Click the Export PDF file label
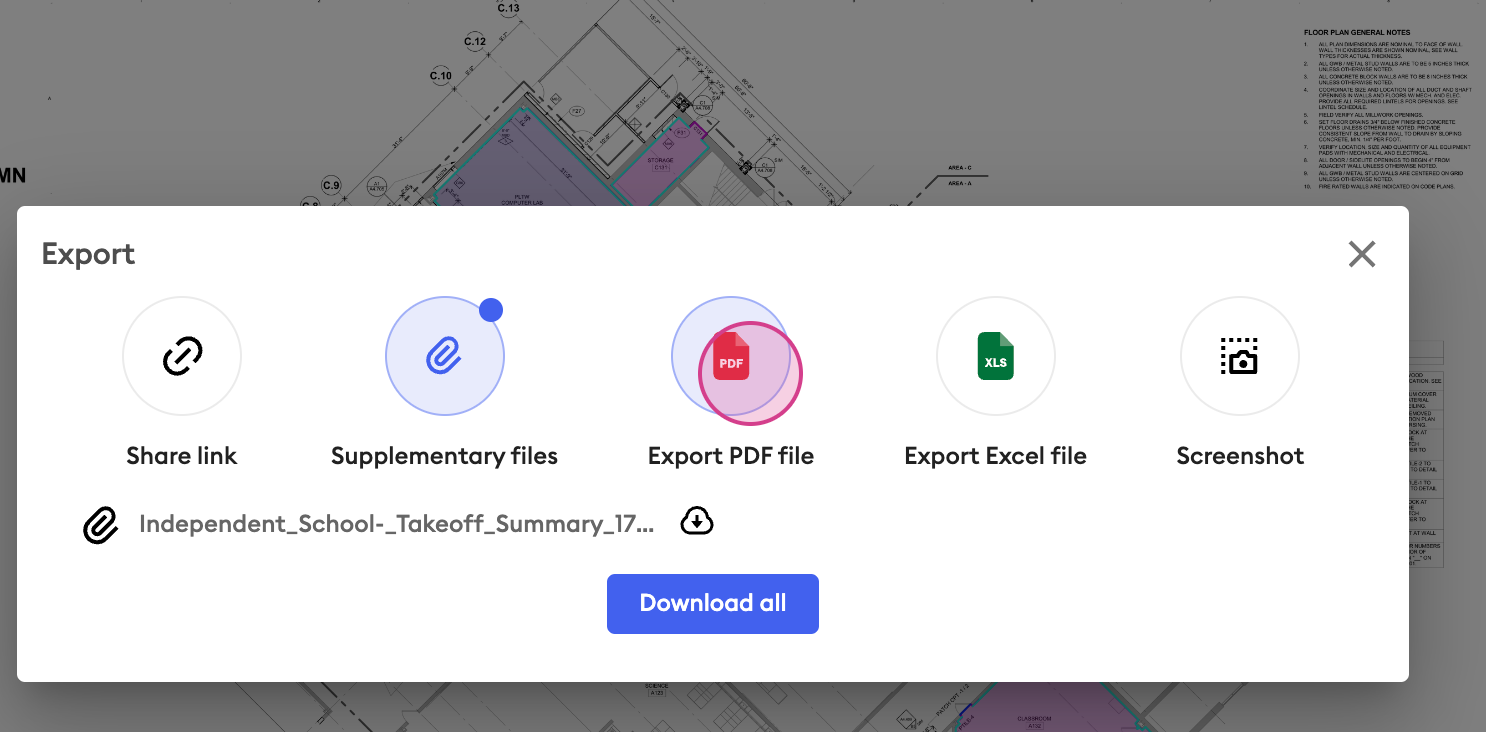 731,456
